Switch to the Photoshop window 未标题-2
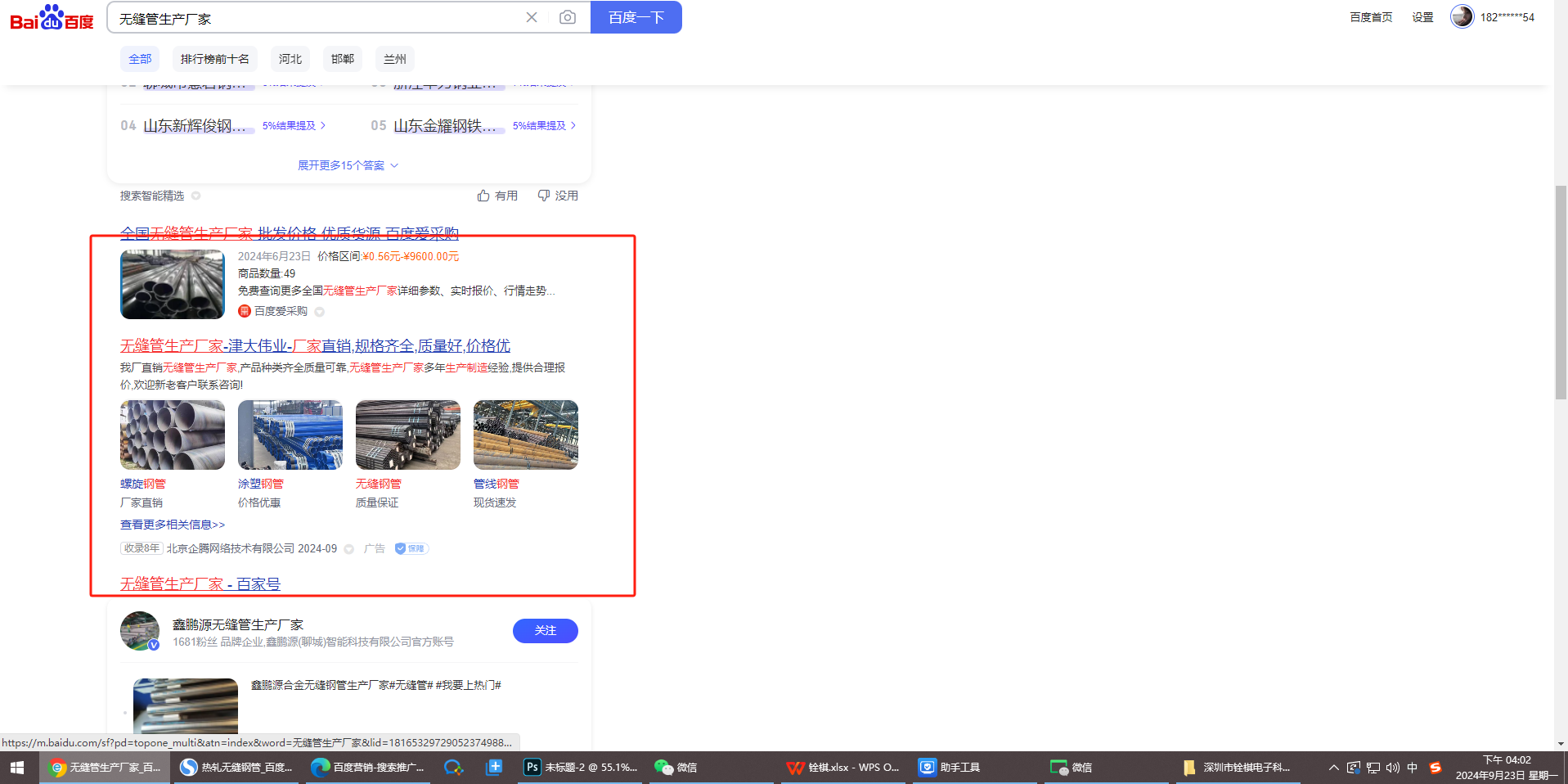1568x784 pixels. 581,768
